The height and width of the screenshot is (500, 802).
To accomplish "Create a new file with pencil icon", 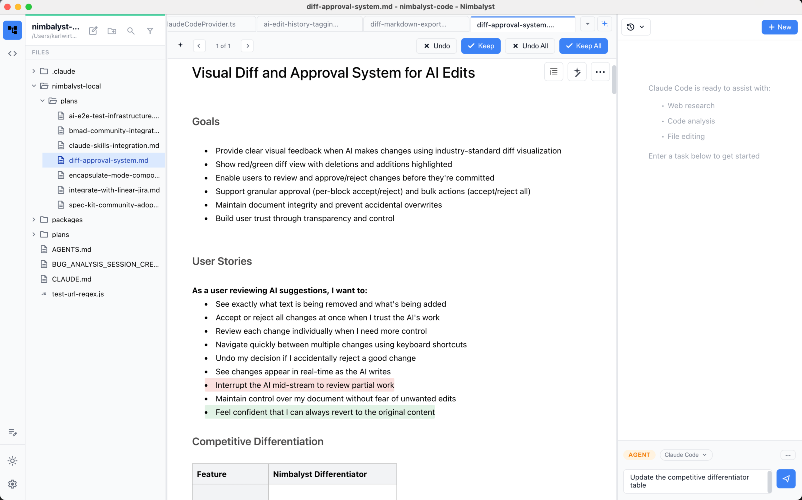I will tap(93, 31).
